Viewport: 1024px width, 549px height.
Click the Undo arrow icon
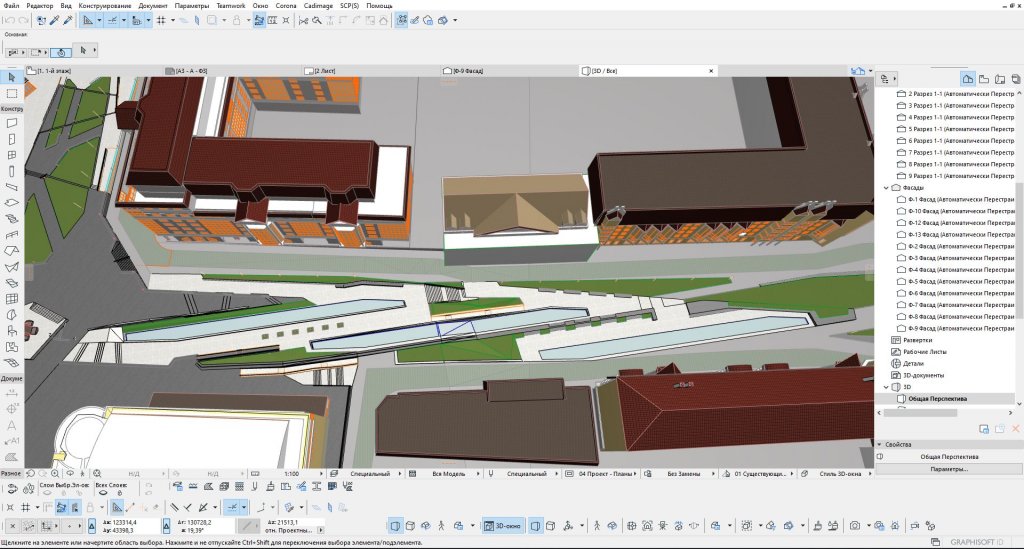pos(9,20)
